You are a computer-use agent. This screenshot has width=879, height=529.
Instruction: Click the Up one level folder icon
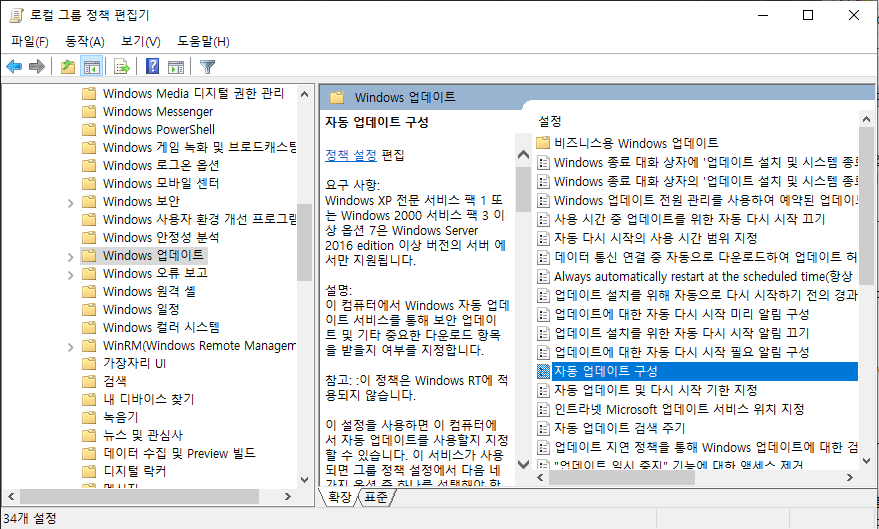point(67,67)
